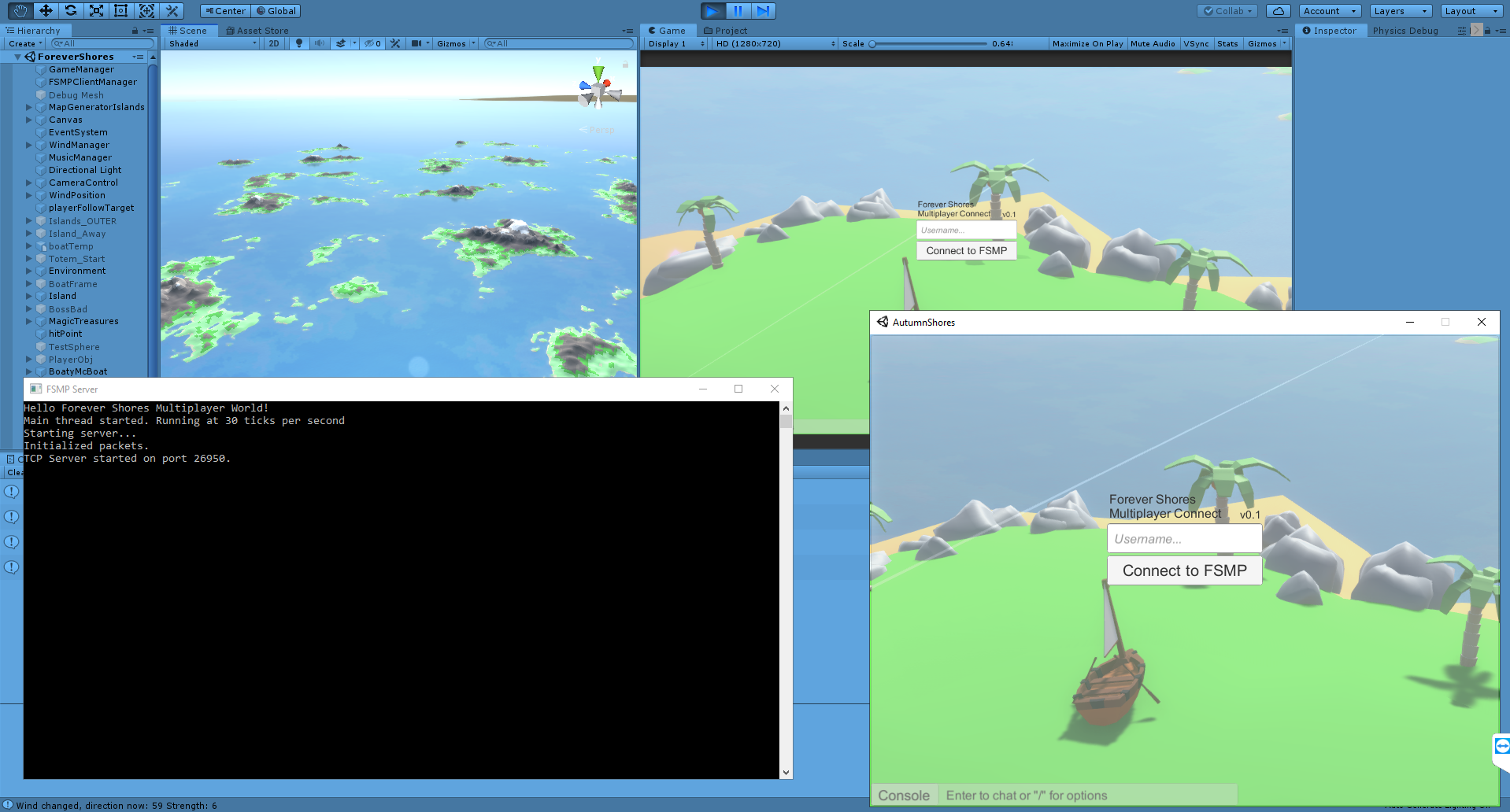Image resolution: width=1510 pixels, height=812 pixels.
Task: Toggle 2D view mode in Scene
Action: pos(273,43)
